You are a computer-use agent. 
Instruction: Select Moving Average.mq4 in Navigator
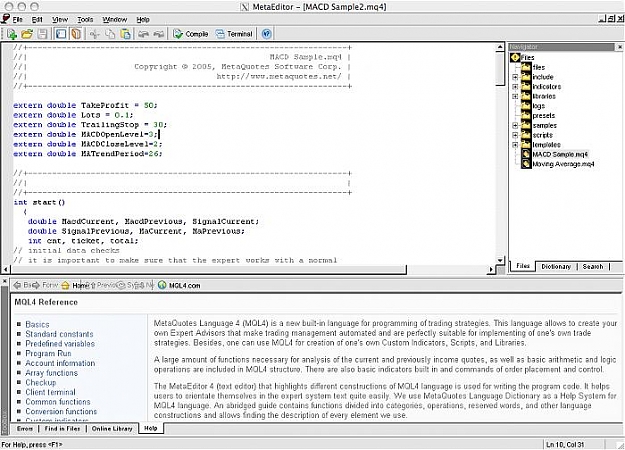tap(563, 164)
